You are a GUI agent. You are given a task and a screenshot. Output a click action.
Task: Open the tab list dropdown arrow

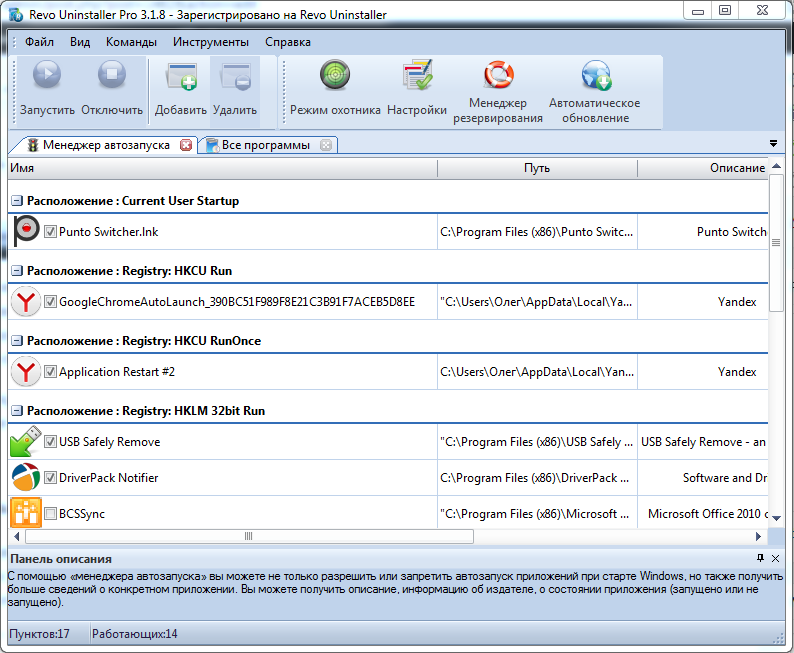click(773, 144)
